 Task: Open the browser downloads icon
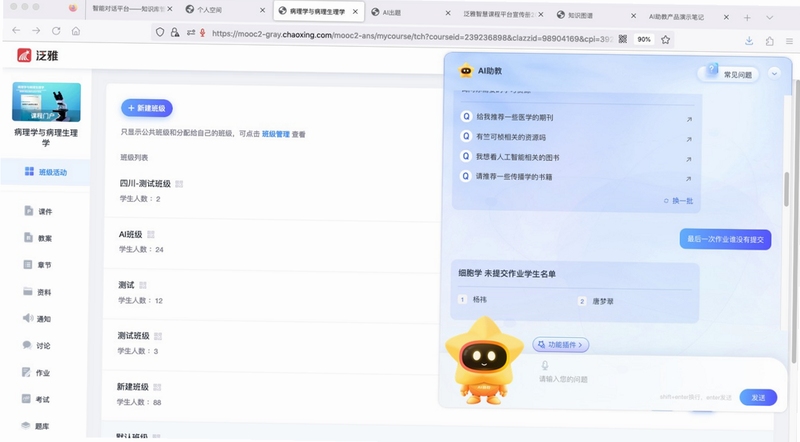pos(749,41)
